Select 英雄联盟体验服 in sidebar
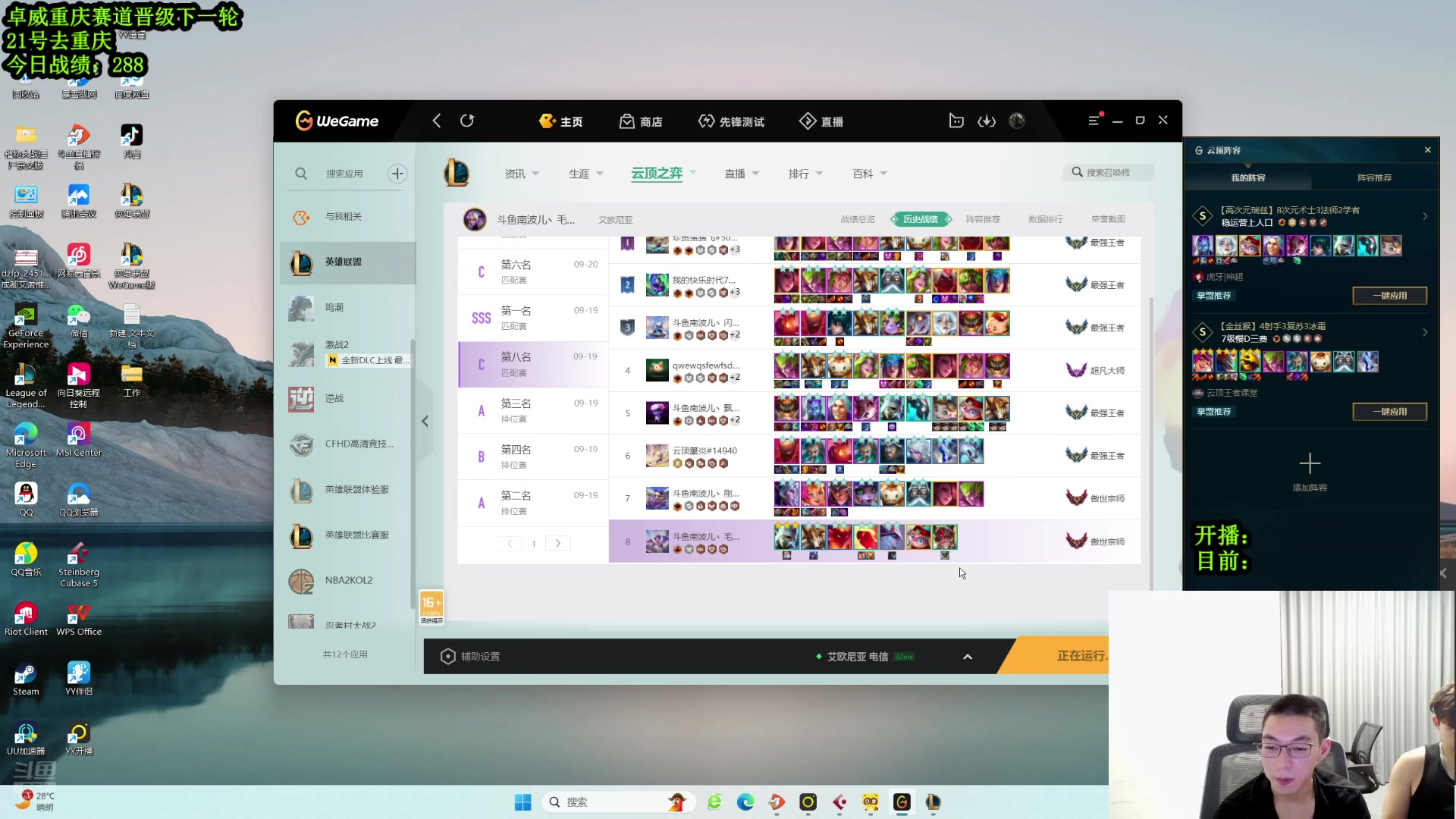The width and height of the screenshot is (1456, 819). (x=347, y=490)
